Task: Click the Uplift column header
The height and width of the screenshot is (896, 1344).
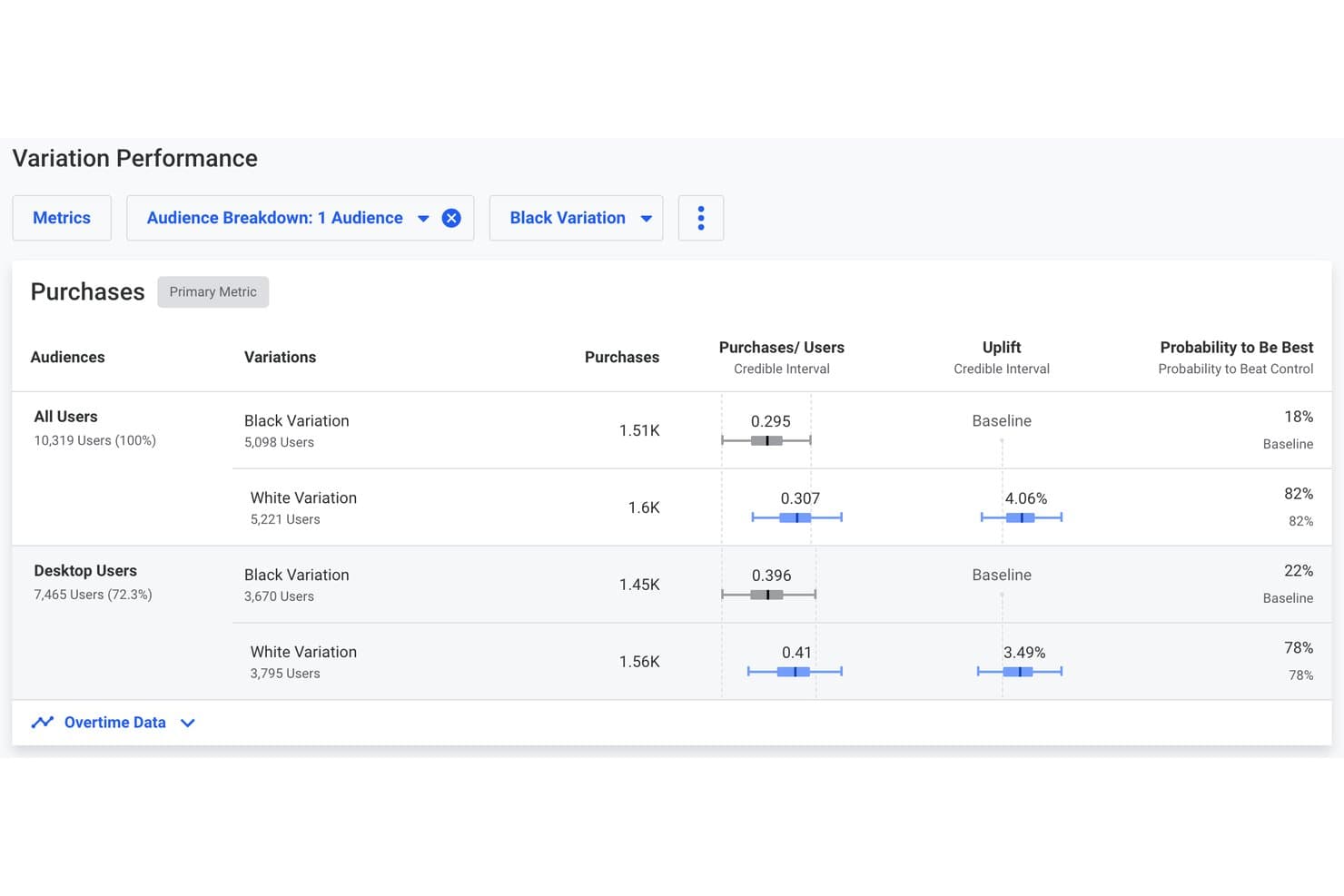Action: point(1002,348)
